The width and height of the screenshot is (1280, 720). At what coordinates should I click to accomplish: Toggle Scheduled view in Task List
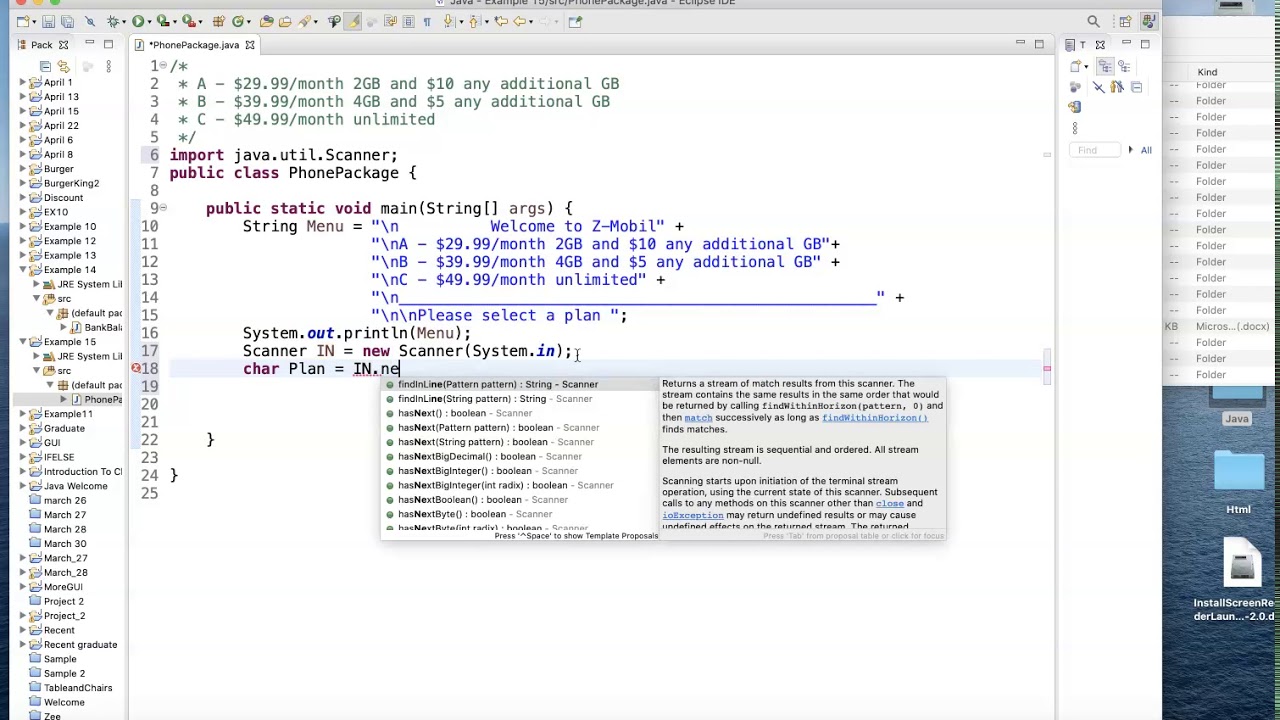1125,66
